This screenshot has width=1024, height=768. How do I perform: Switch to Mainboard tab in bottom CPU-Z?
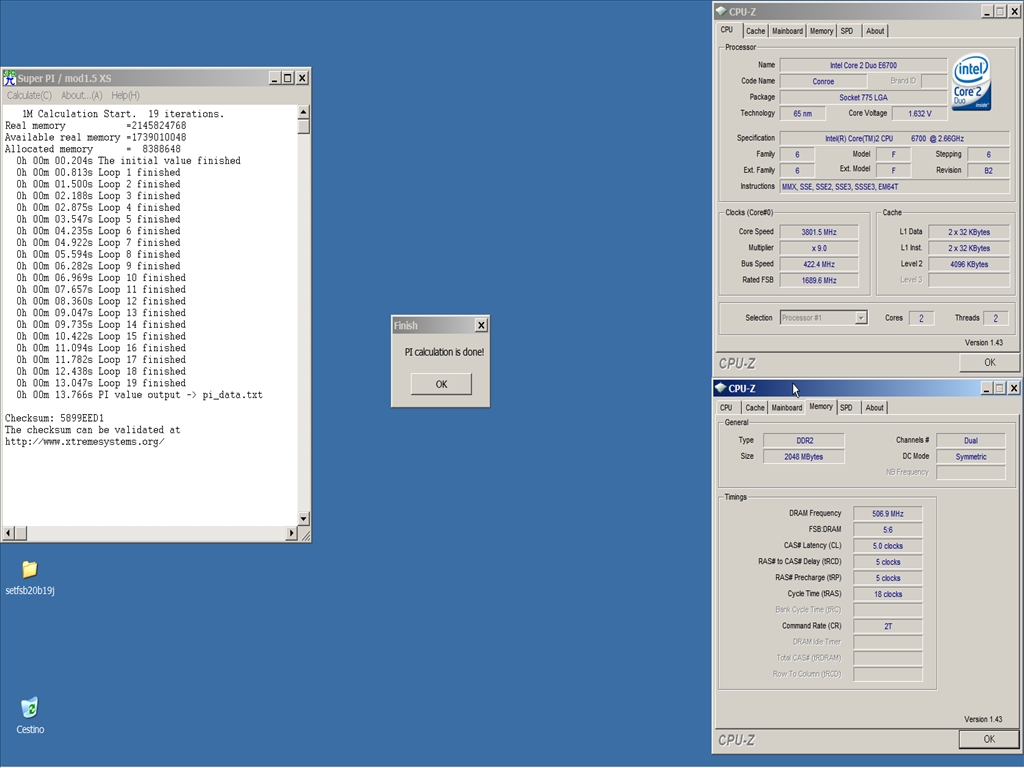click(786, 408)
